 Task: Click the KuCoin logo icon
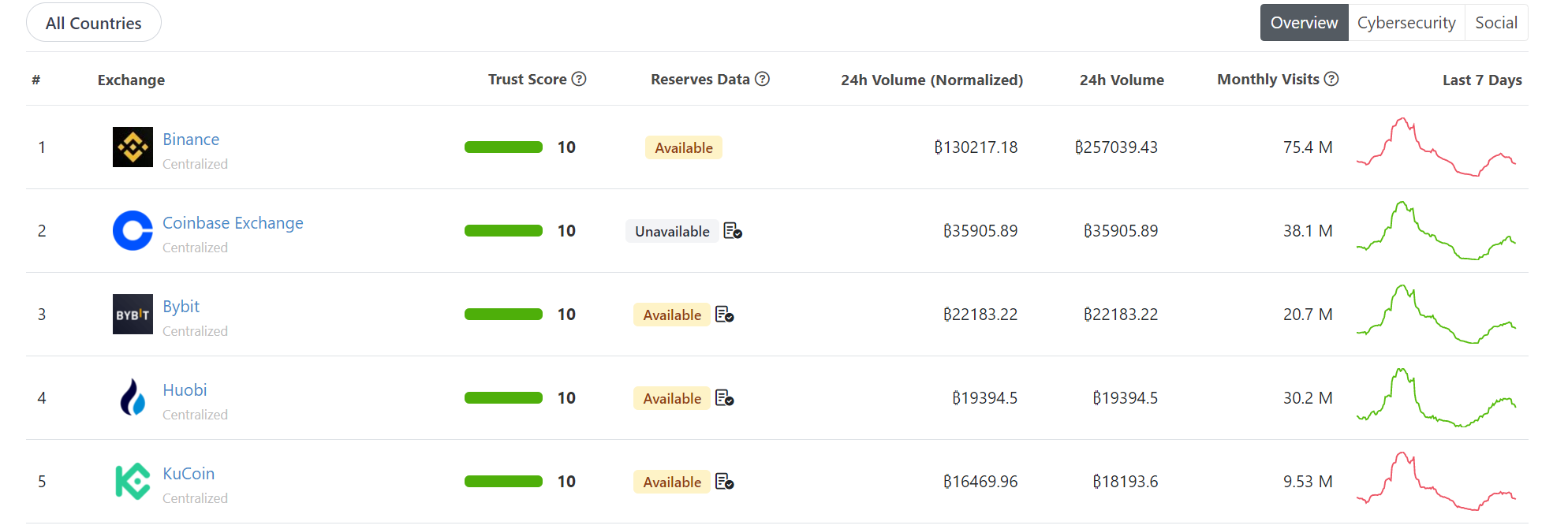click(133, 481)
